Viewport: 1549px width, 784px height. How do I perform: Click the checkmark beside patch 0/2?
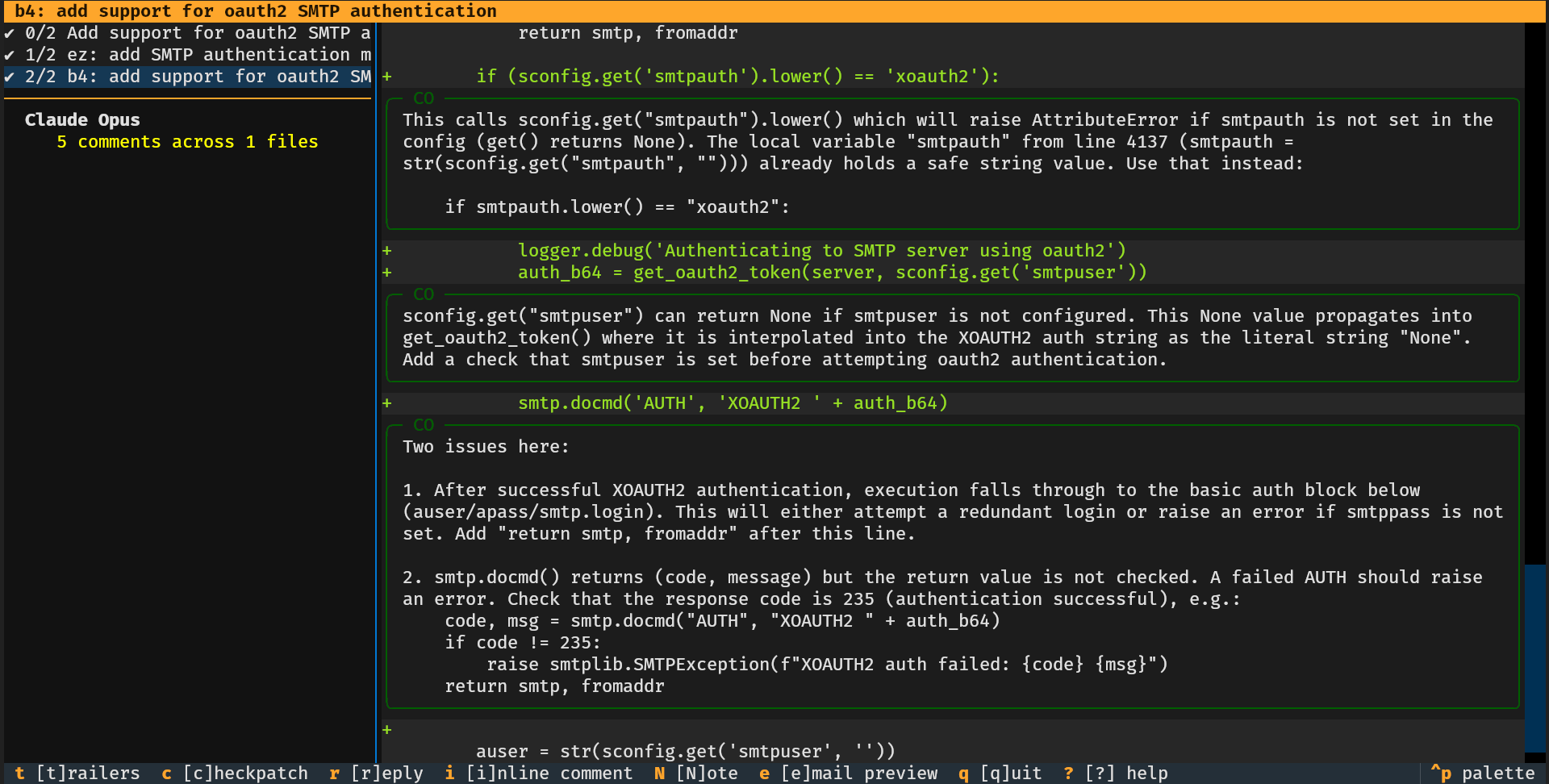9,33
